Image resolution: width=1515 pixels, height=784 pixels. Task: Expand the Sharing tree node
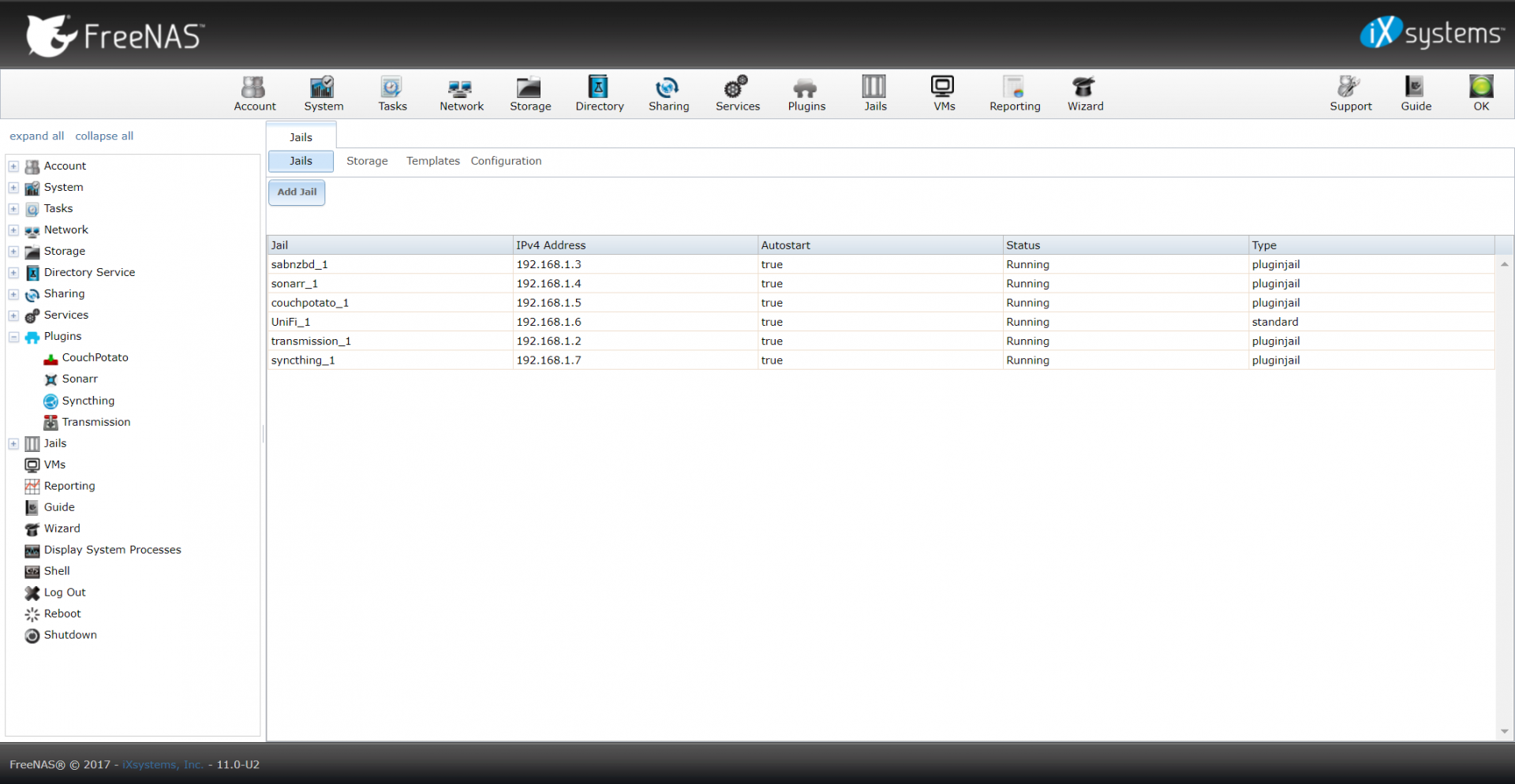coord(13,294)
